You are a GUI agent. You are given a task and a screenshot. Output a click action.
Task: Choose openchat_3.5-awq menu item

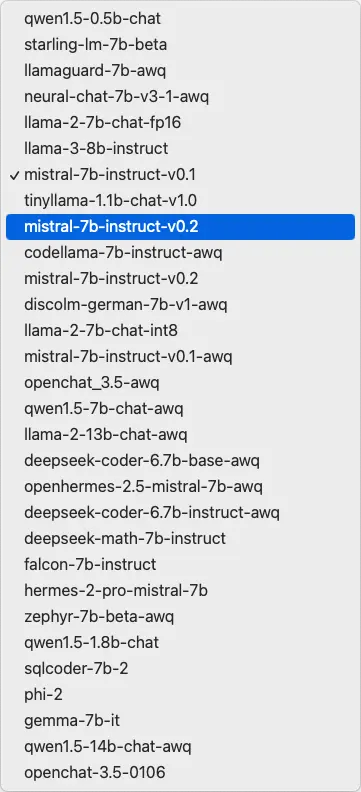180,383
